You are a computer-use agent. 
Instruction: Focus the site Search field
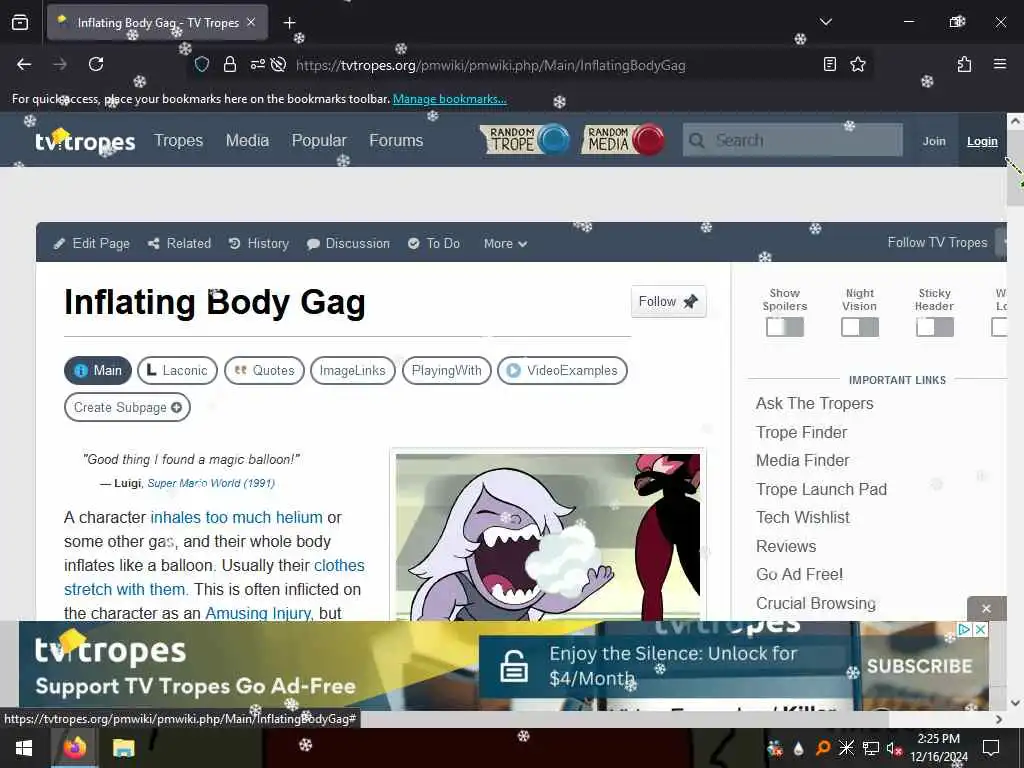tap(793, 140)
